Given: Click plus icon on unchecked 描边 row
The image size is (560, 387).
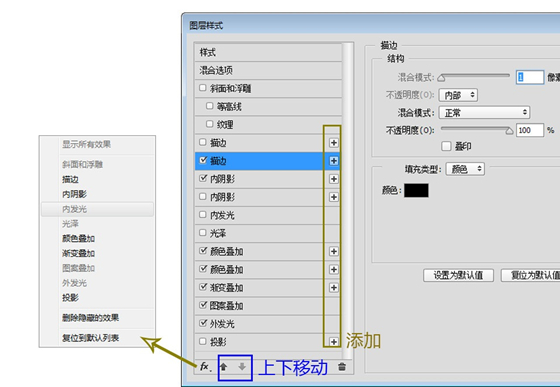Looking at the screenshot, I should (334, 143).
